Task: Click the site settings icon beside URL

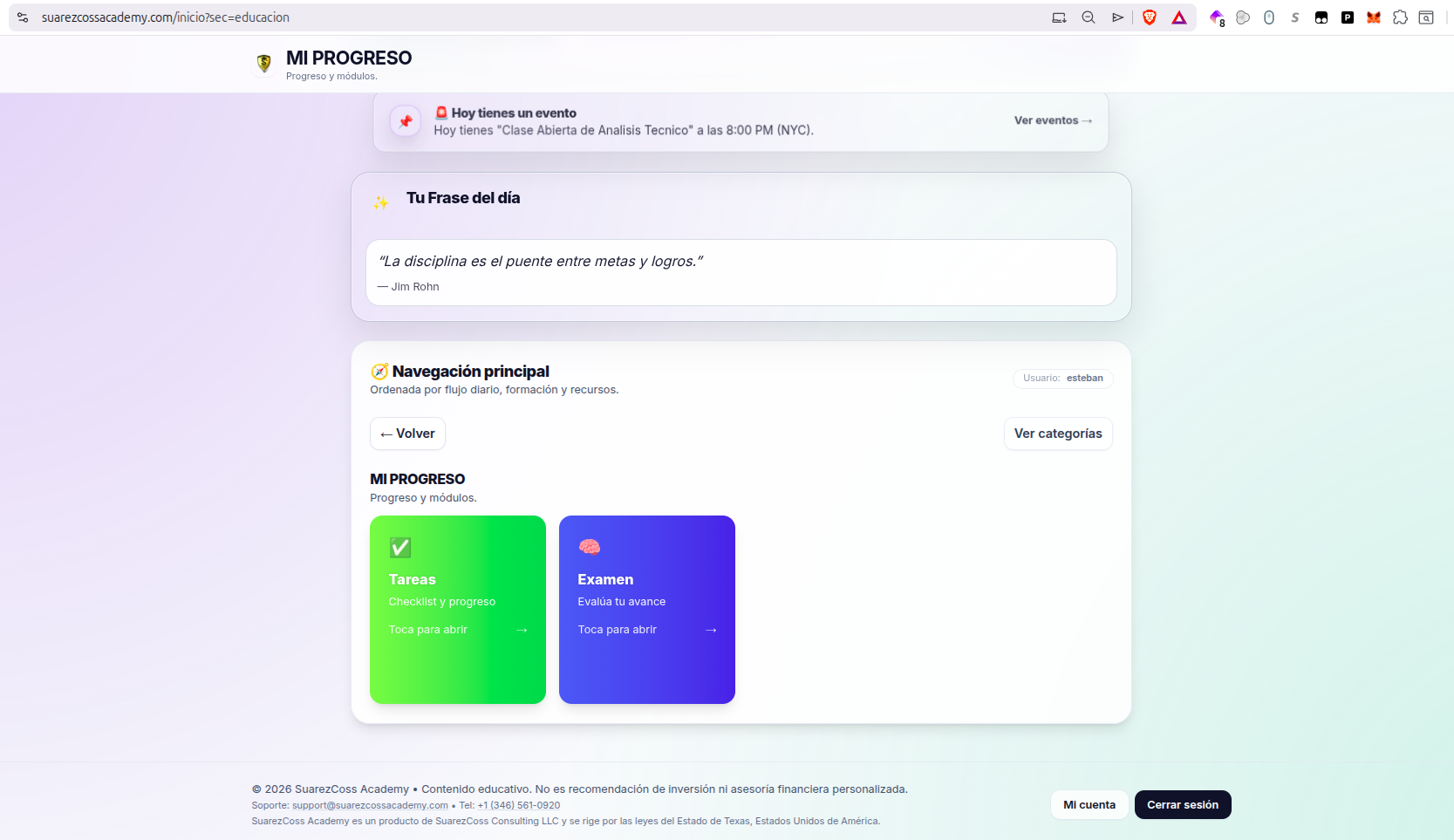Action: tap(23, 17)
